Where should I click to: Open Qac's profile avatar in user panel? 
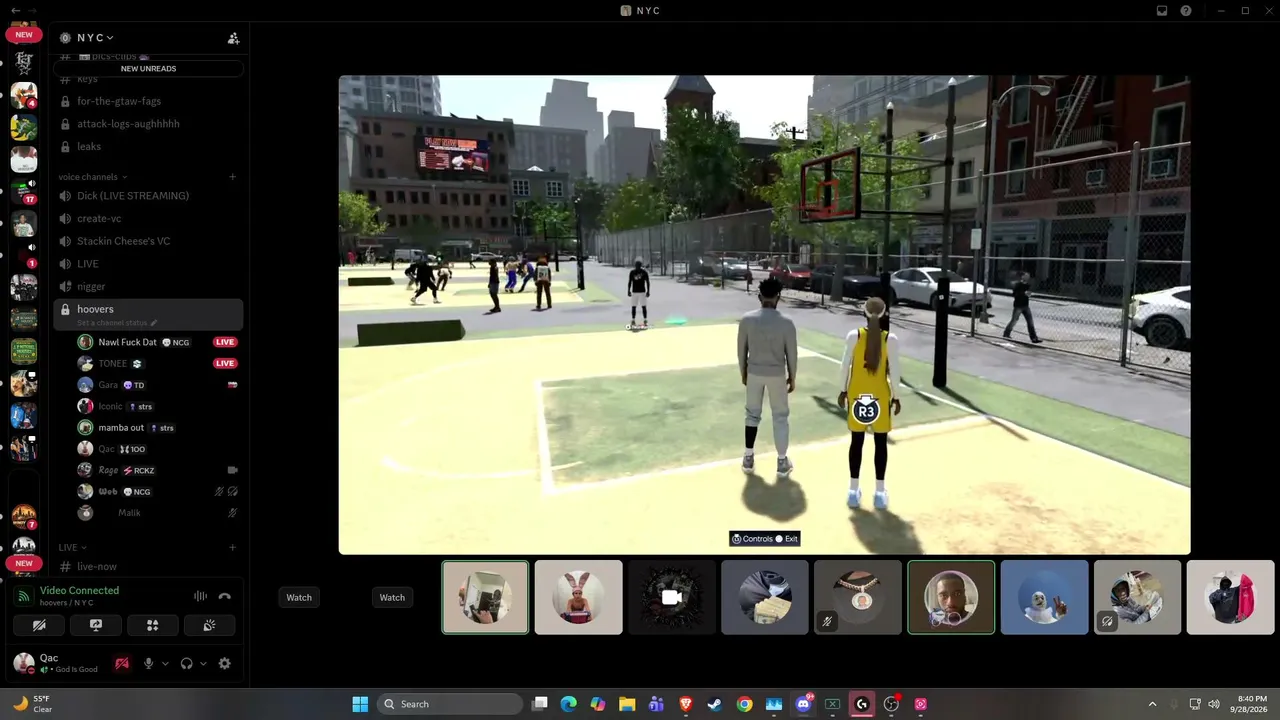coord(23,663)
